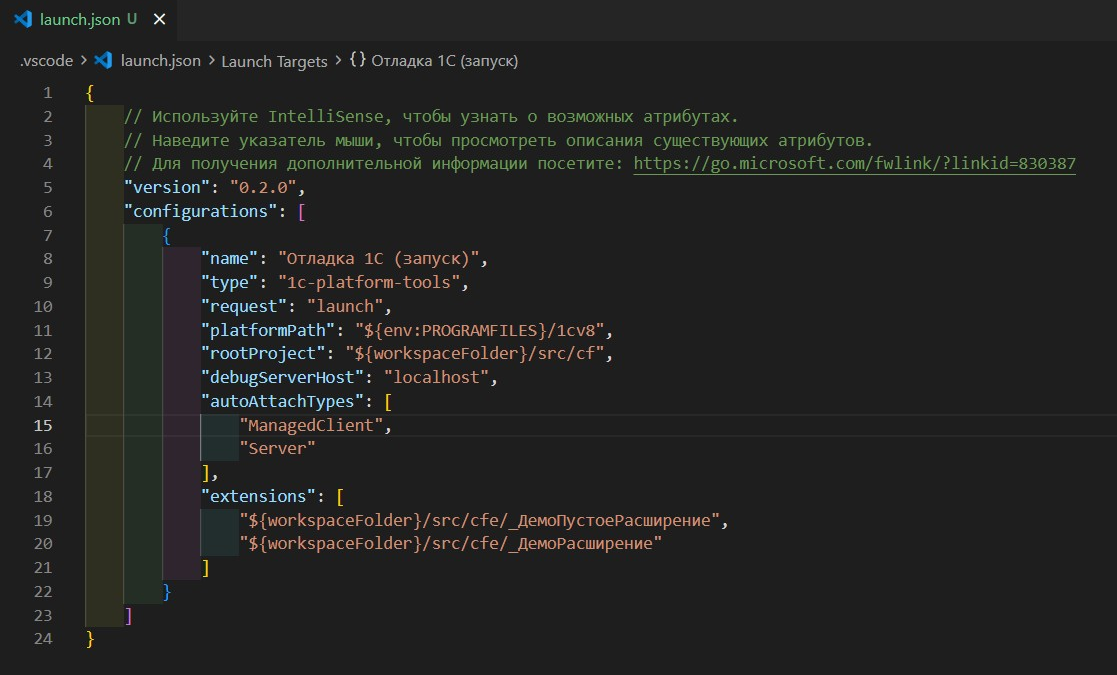Click the "debugServerHost" key

(282, 377)
